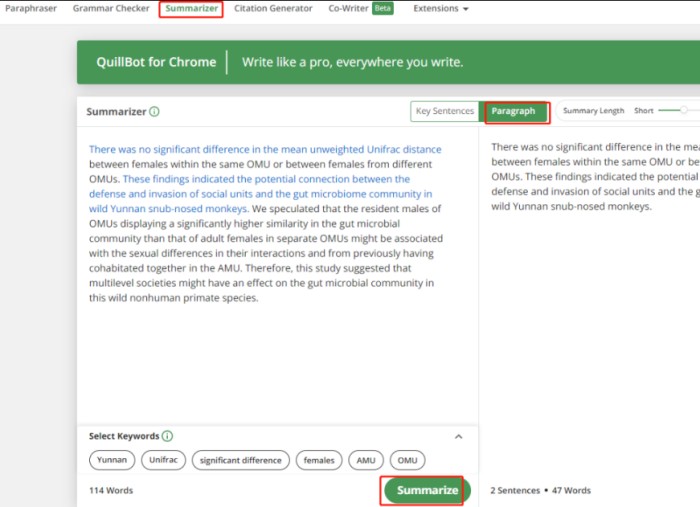Image resolution: width=700 pixels, height=507 pixels.
Task: Toggle the Yunnan keyword chip
Action: click(x=112, y=460)
